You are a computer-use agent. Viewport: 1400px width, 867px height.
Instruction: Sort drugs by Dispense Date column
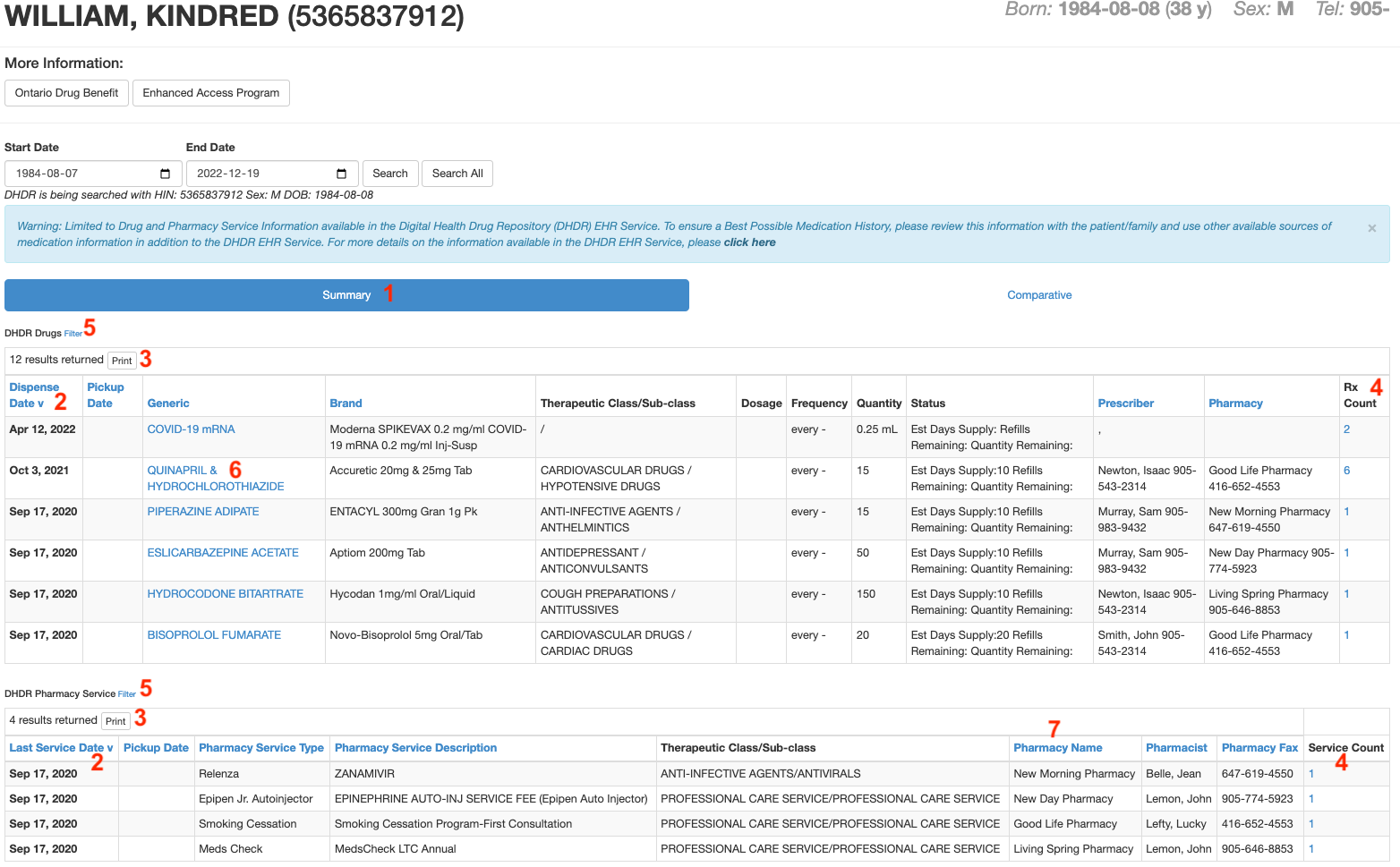coord(33,395)
